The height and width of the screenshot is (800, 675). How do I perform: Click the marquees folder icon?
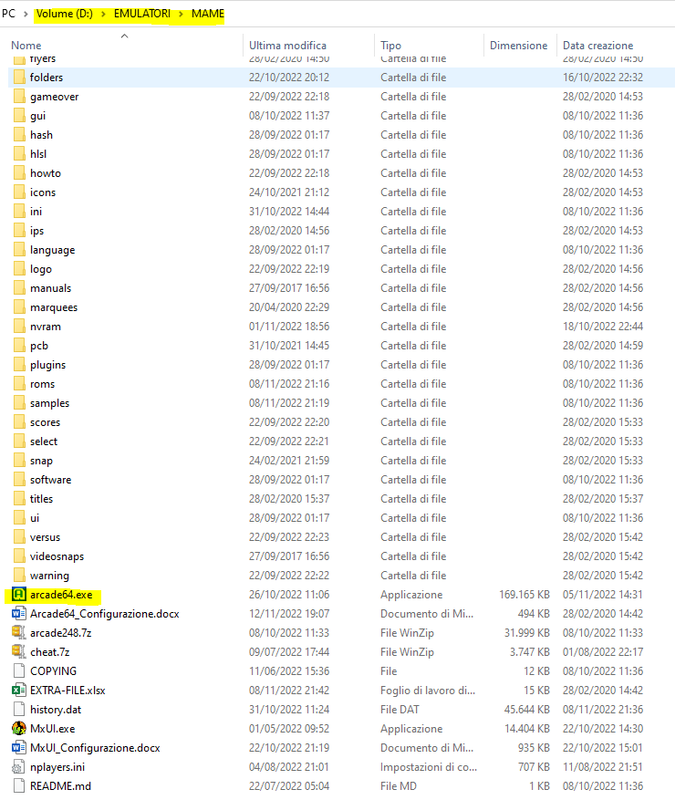click(x=19, y=307)
